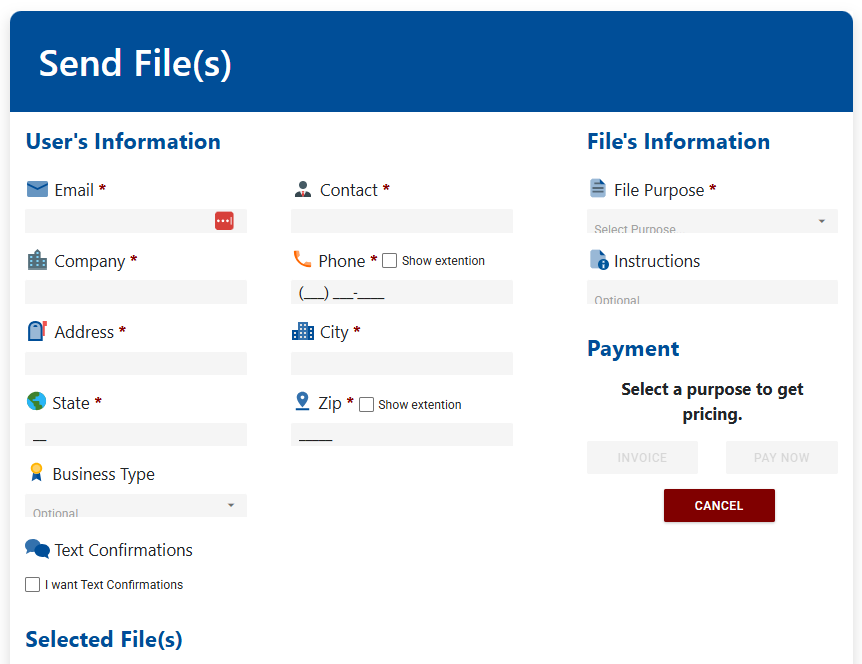The height and width of the screenshot is (664, 862).
Task: Click the CANCEL button
Action: 719,505
